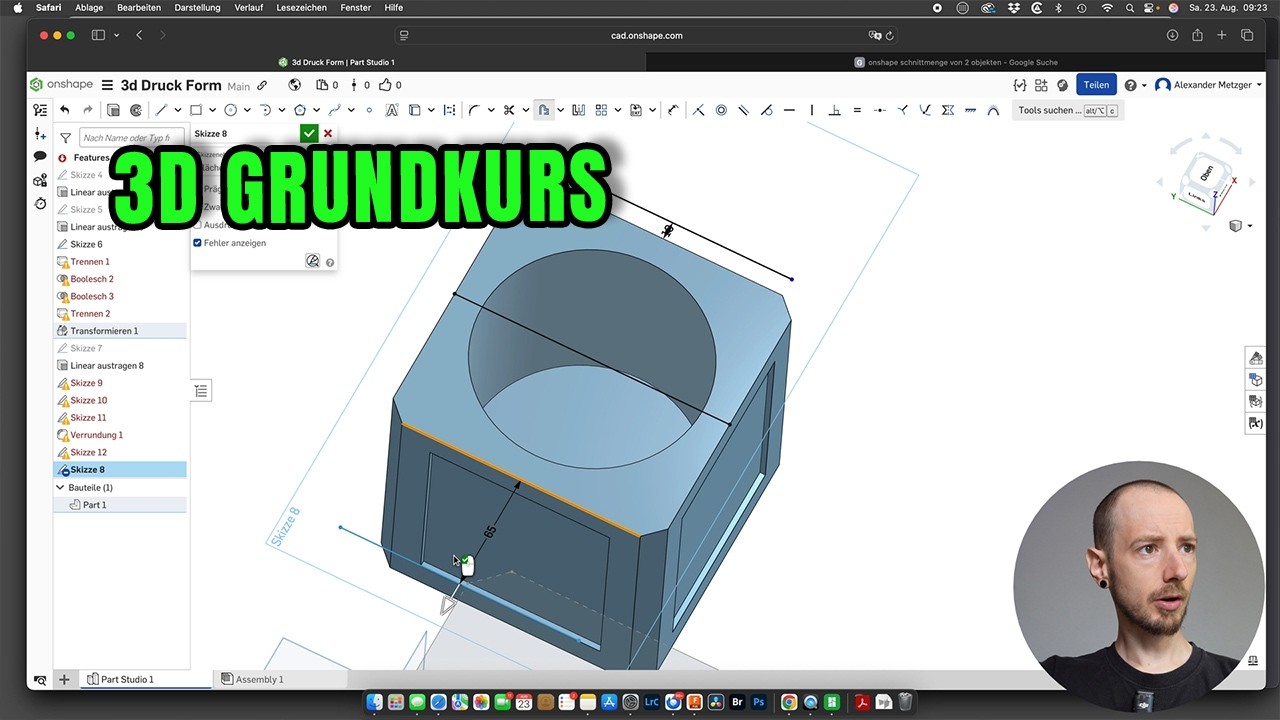The width and height of the screenshot is (1280, 720).
Task: Apply the Equal constraint
Action: [857, 110]
